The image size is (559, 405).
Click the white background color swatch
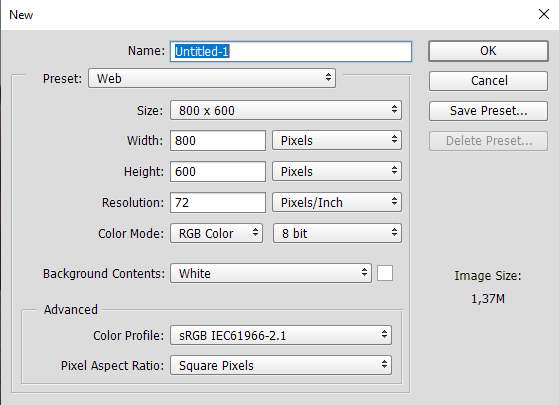coord(385,273)
